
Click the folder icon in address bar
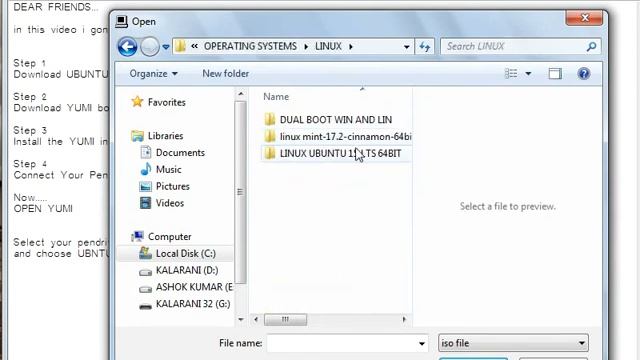click(180, 47)
